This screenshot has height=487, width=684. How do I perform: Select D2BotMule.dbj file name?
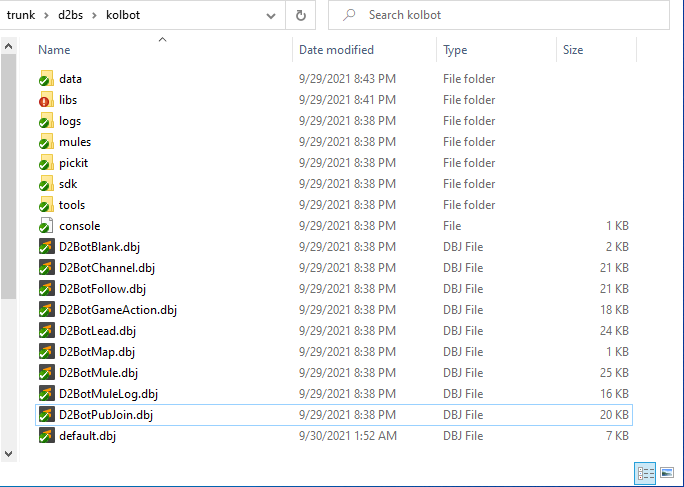click(x=98, y=373)
